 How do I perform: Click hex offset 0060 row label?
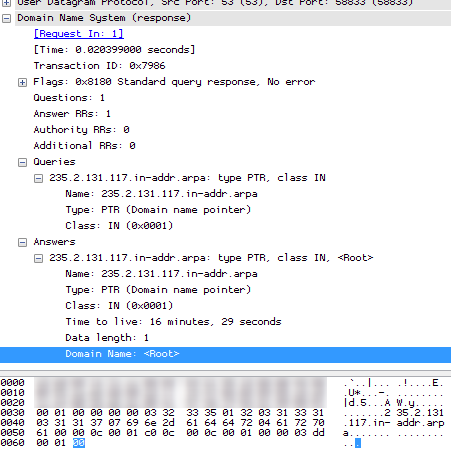(12, 443)
